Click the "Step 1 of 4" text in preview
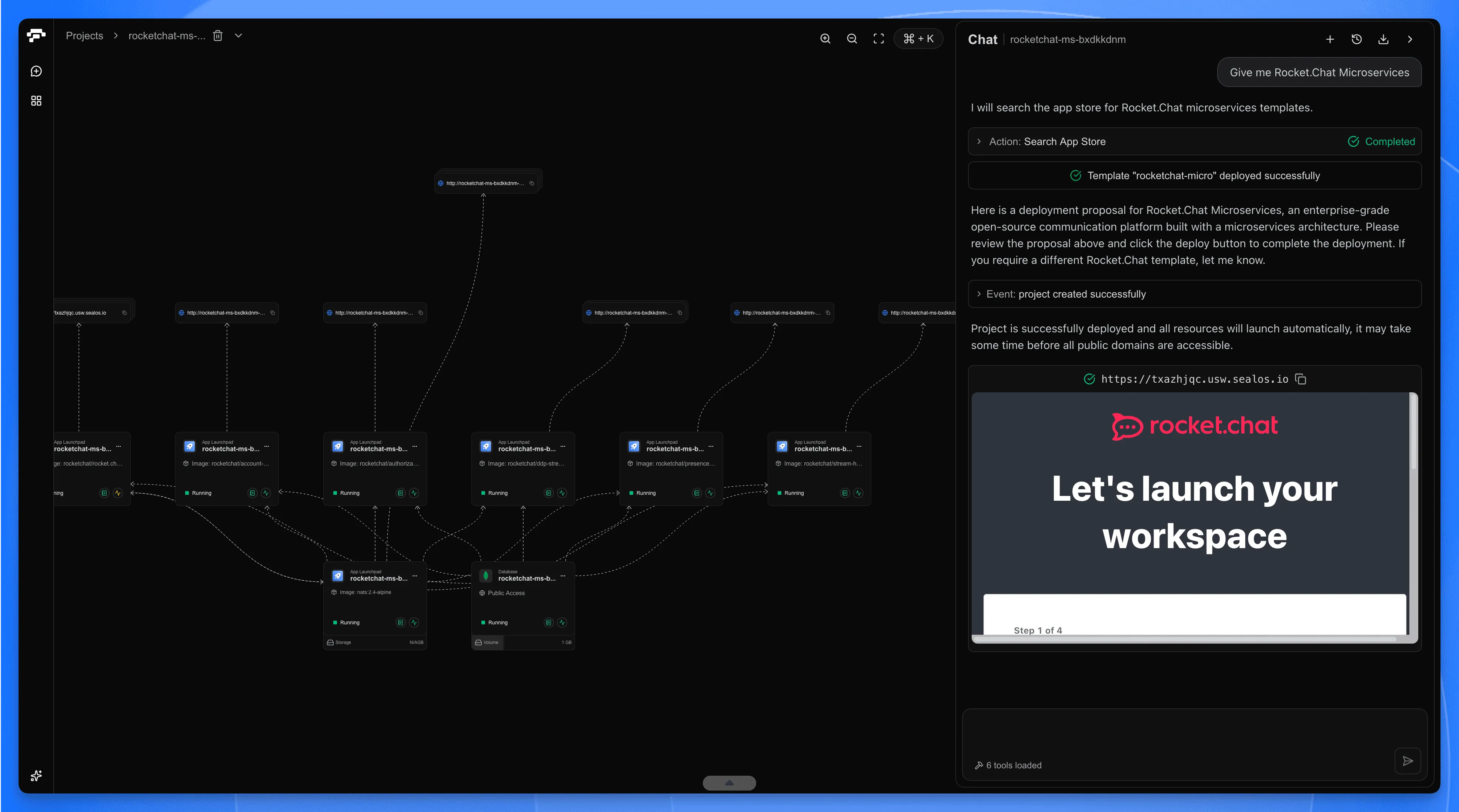 [x=1038, y=630]
